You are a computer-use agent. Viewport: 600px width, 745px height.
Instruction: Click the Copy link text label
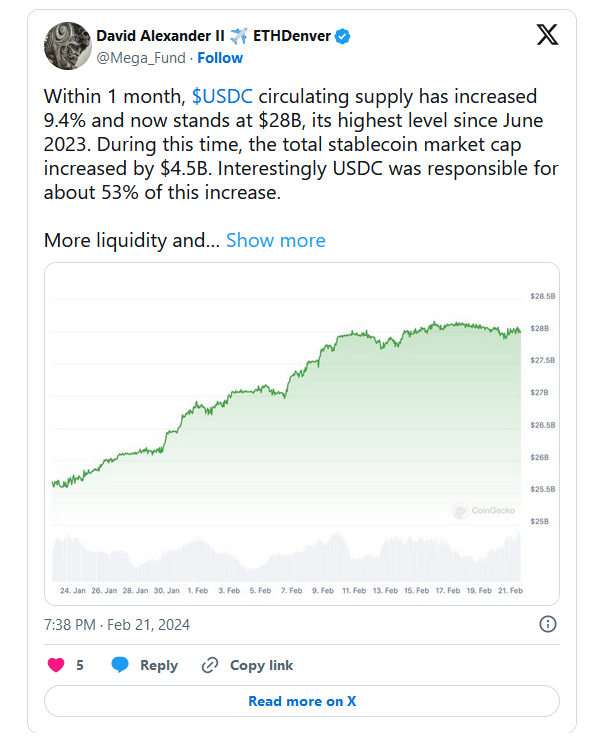pyautogui.click(x=261, y=665)
